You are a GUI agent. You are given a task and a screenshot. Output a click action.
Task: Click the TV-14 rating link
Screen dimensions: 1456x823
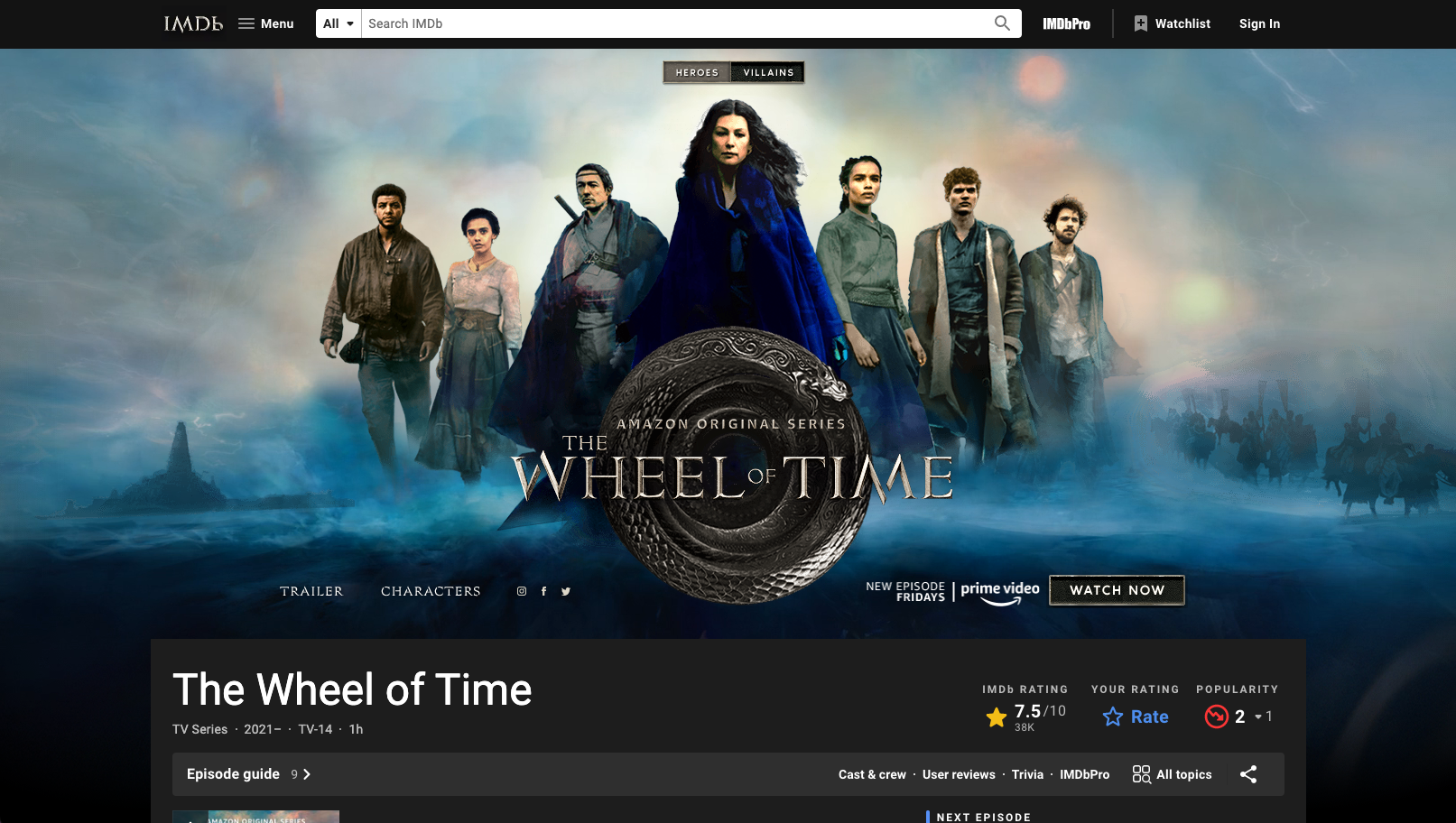[x=315, y=729]
